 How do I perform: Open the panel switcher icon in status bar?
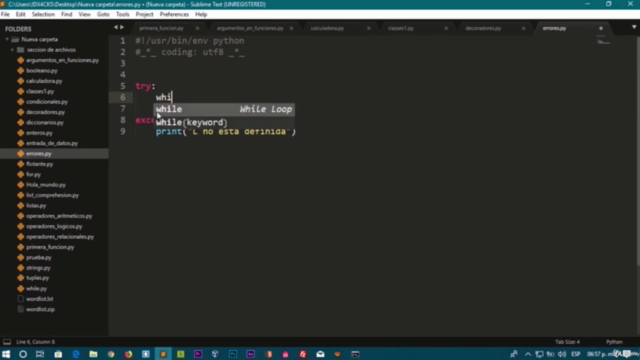point(7,342)
